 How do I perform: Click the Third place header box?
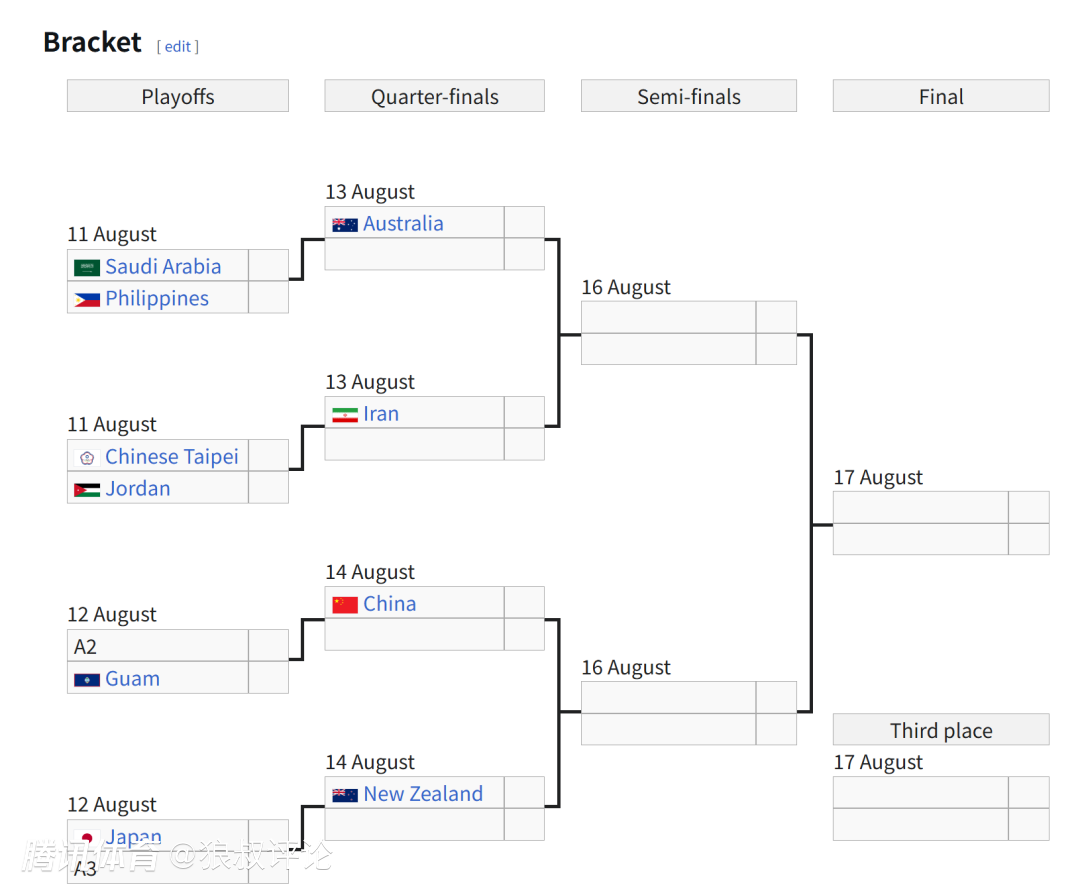tap(941, 730)
